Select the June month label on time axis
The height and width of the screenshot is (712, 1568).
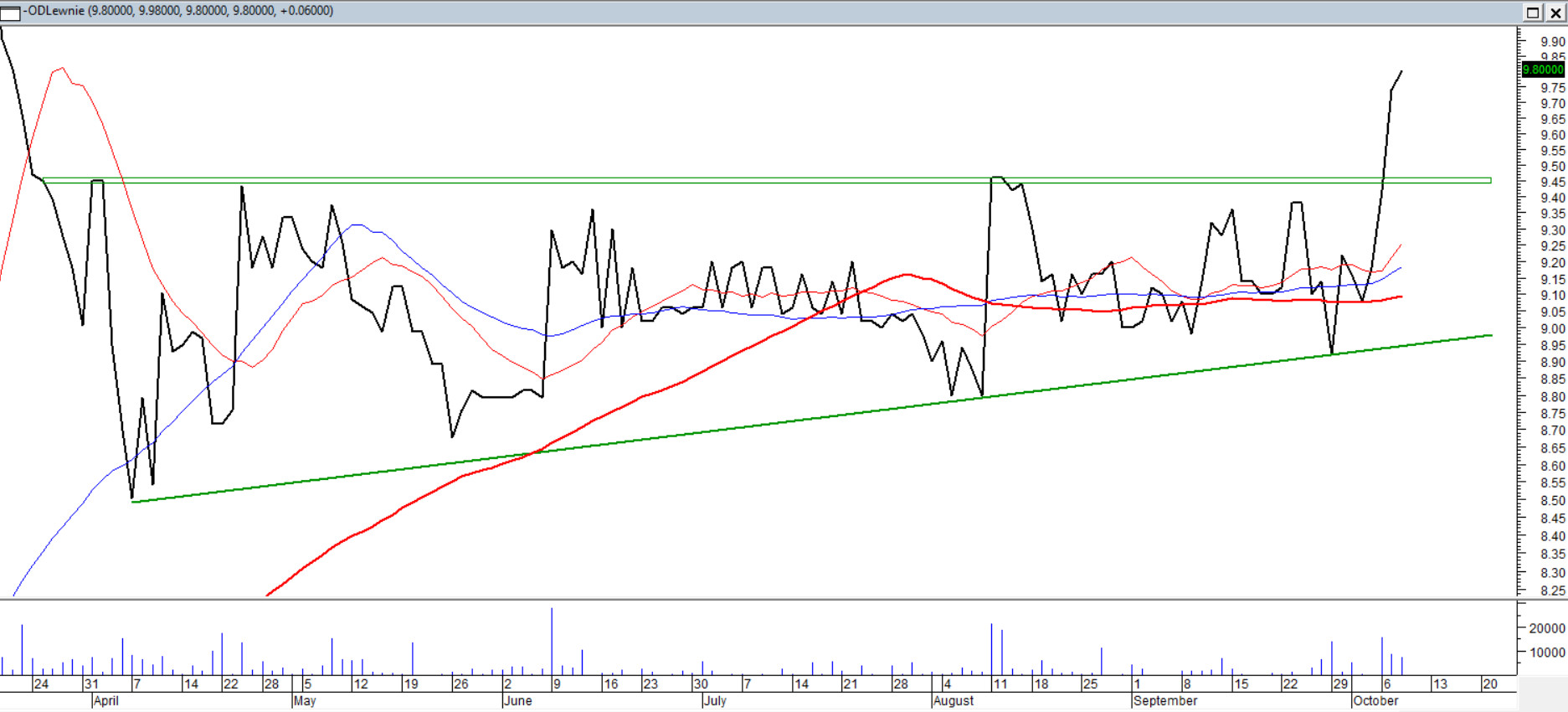pyautogui.click(x=517, y=700)
